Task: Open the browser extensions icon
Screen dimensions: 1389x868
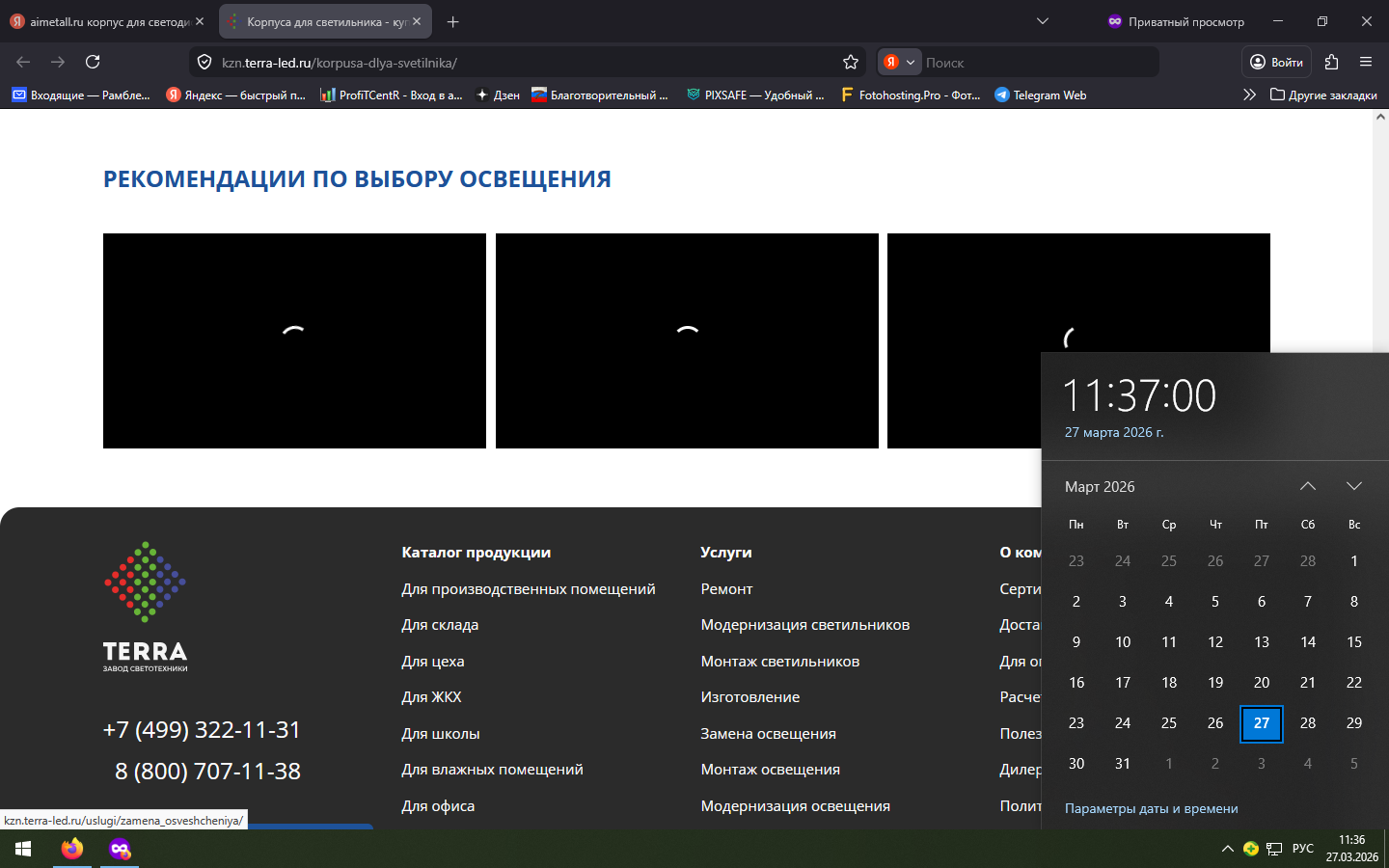Action: coord(1331,62)
